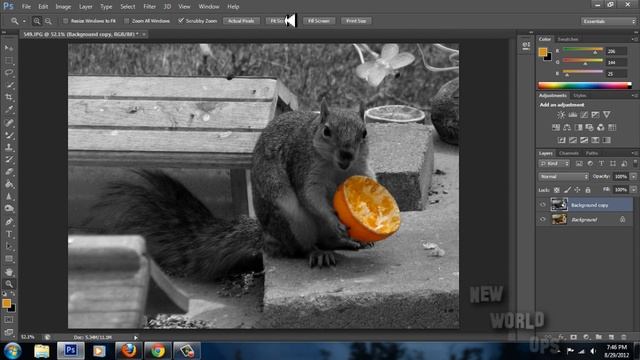Viewport: 640px width, 360px height.
Task: Add a Black & White adjustment
Action: [x=578, y=127]
